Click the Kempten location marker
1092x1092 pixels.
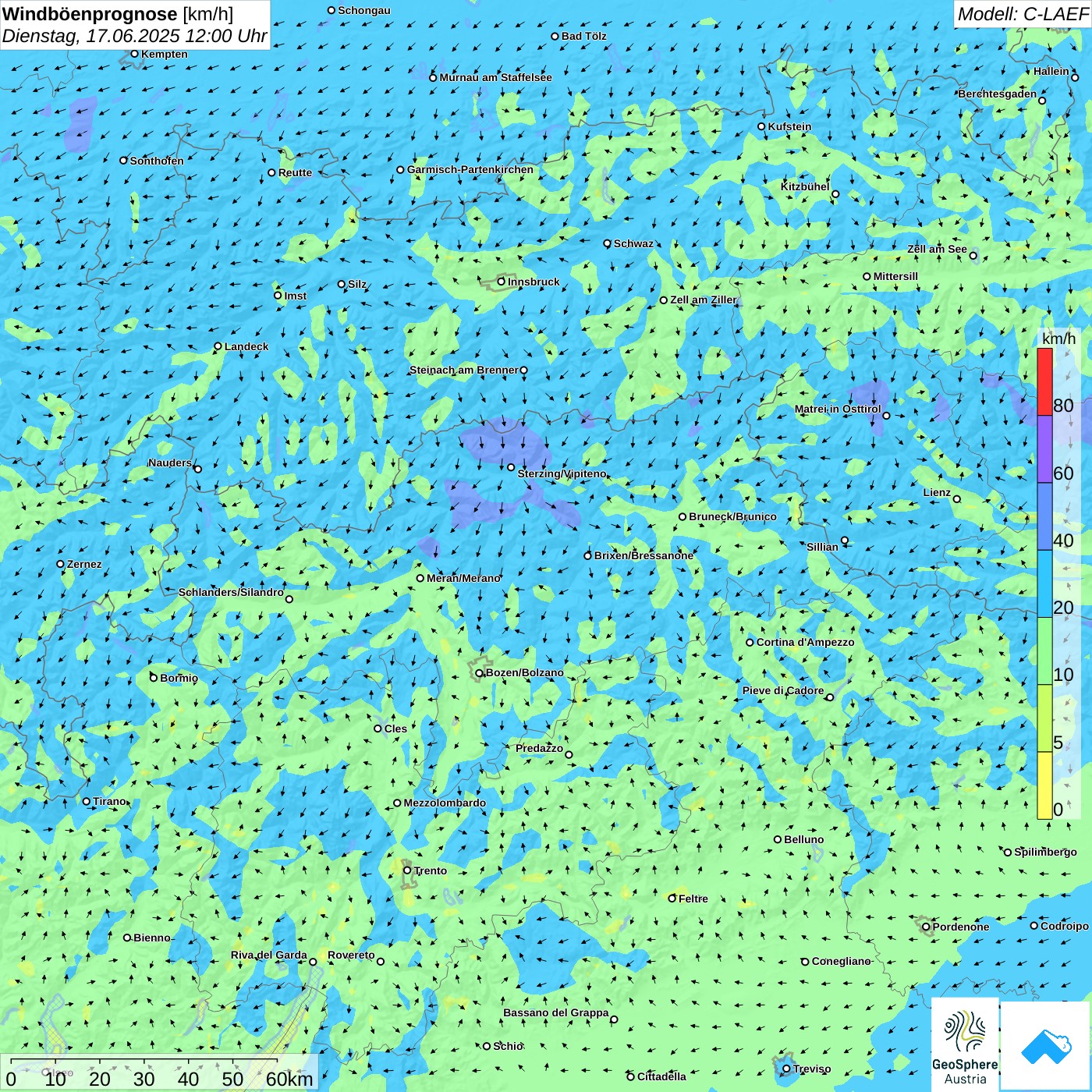click(x=135, y=54)
